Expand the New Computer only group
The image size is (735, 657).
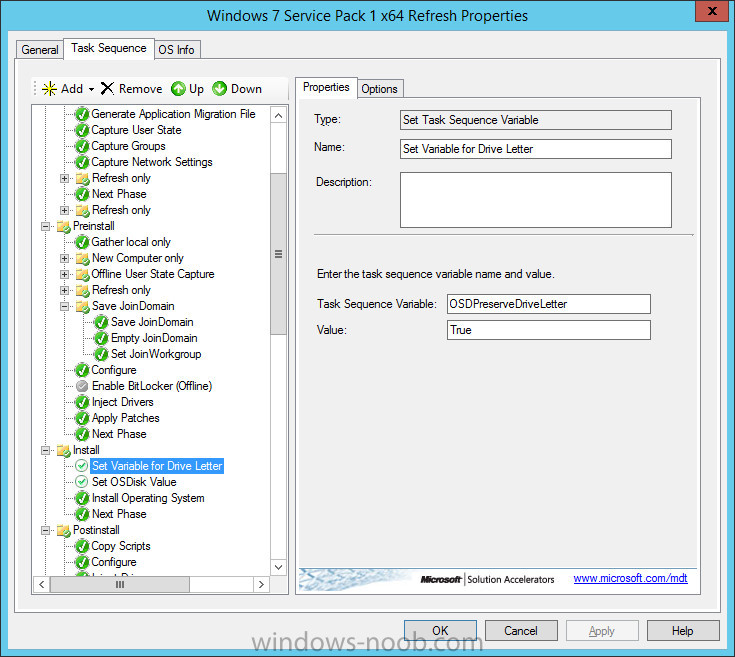tap(65, 258)
